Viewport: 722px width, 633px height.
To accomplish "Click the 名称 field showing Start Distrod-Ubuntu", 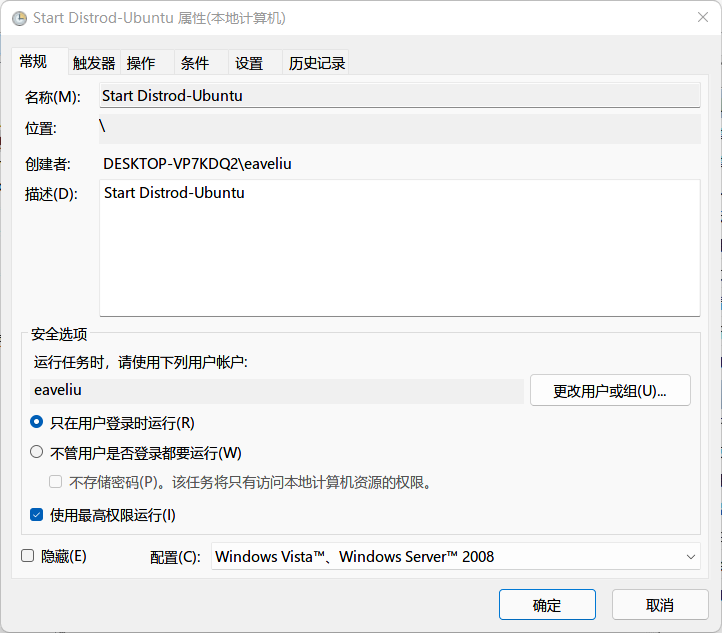I will pos(400,96).
